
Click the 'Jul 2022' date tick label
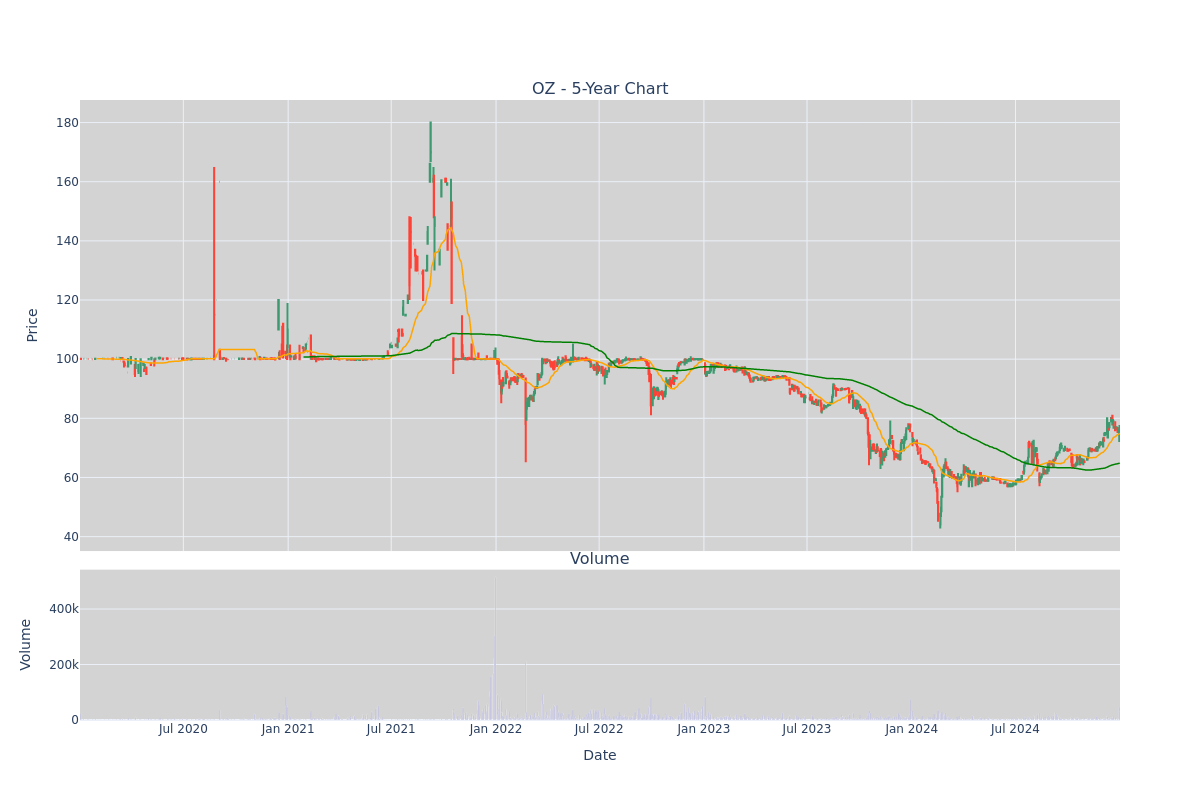click(599, 729)
